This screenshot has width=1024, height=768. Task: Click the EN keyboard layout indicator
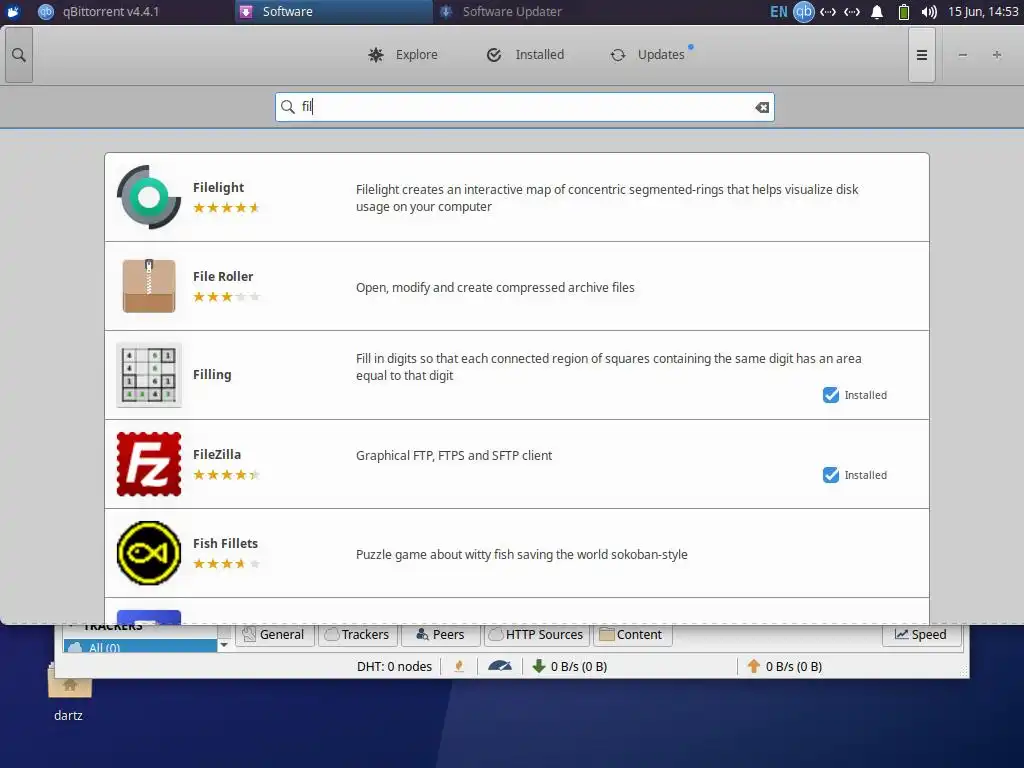coord(778,12)
